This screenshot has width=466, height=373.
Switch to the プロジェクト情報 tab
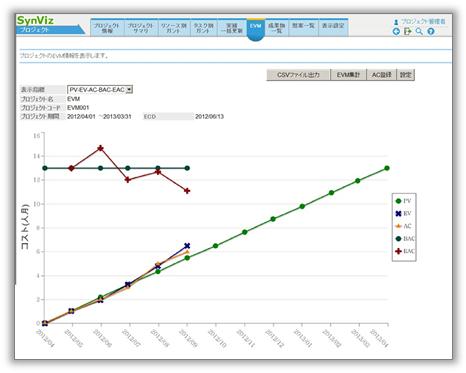tap(107, 28)
